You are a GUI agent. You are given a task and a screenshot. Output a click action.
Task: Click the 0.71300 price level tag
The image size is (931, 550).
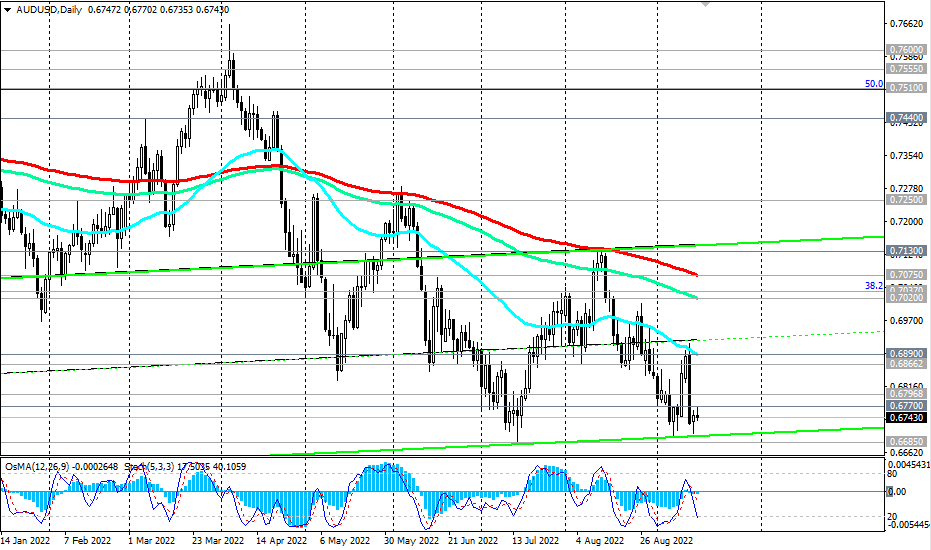[906, 250]
